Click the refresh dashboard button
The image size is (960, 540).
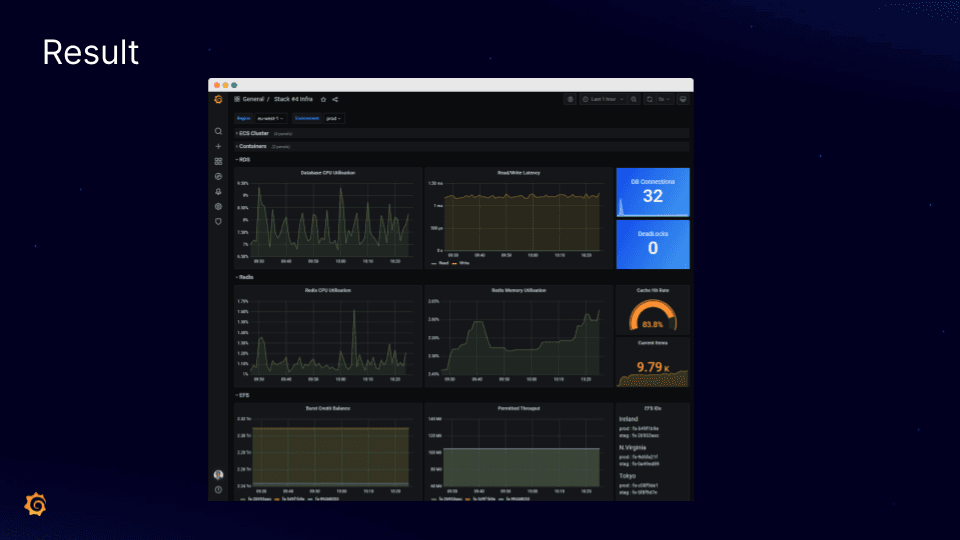(x=649, y=99)
